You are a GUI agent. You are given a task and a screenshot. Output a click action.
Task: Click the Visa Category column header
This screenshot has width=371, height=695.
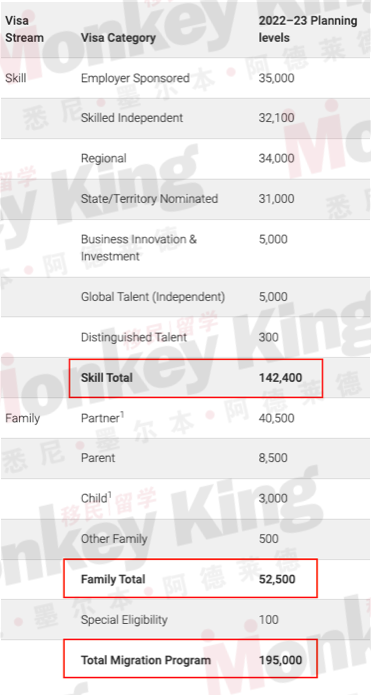pos(118,38)
